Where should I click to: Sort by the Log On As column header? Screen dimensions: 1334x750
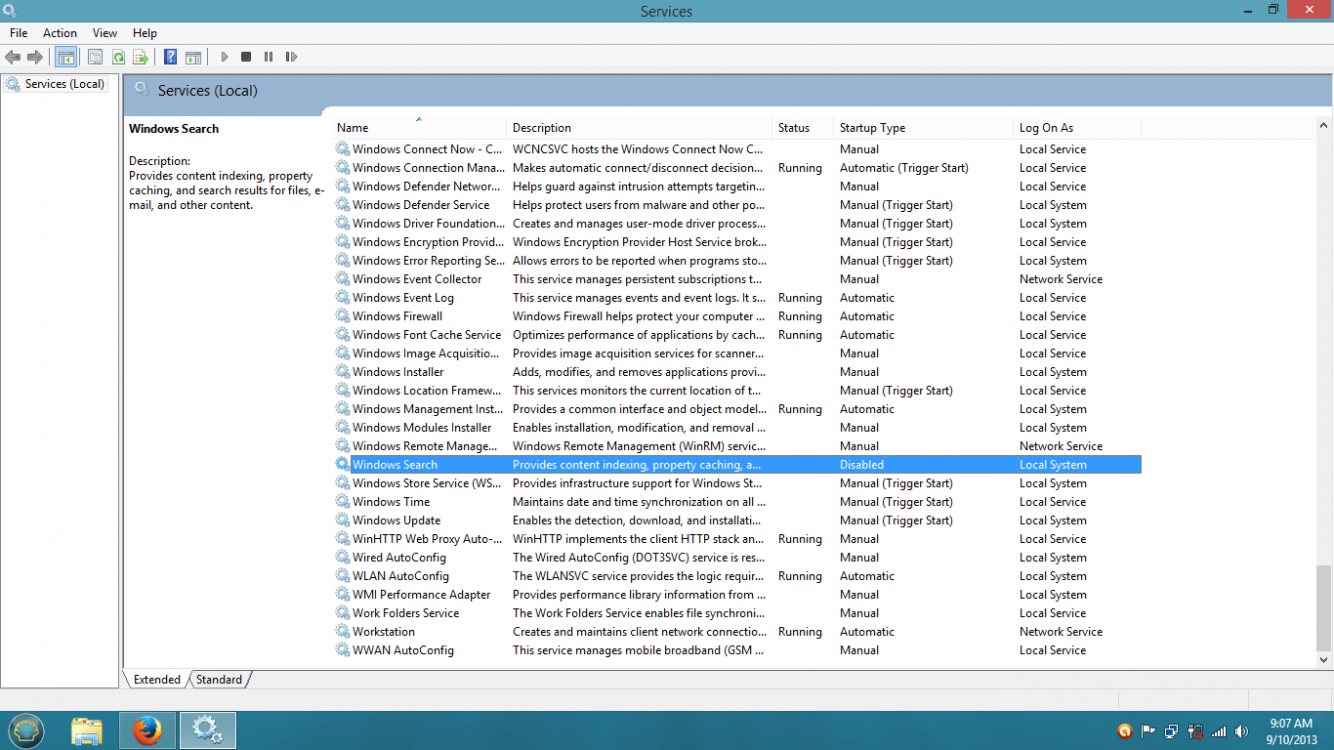tap(1077, 128)
